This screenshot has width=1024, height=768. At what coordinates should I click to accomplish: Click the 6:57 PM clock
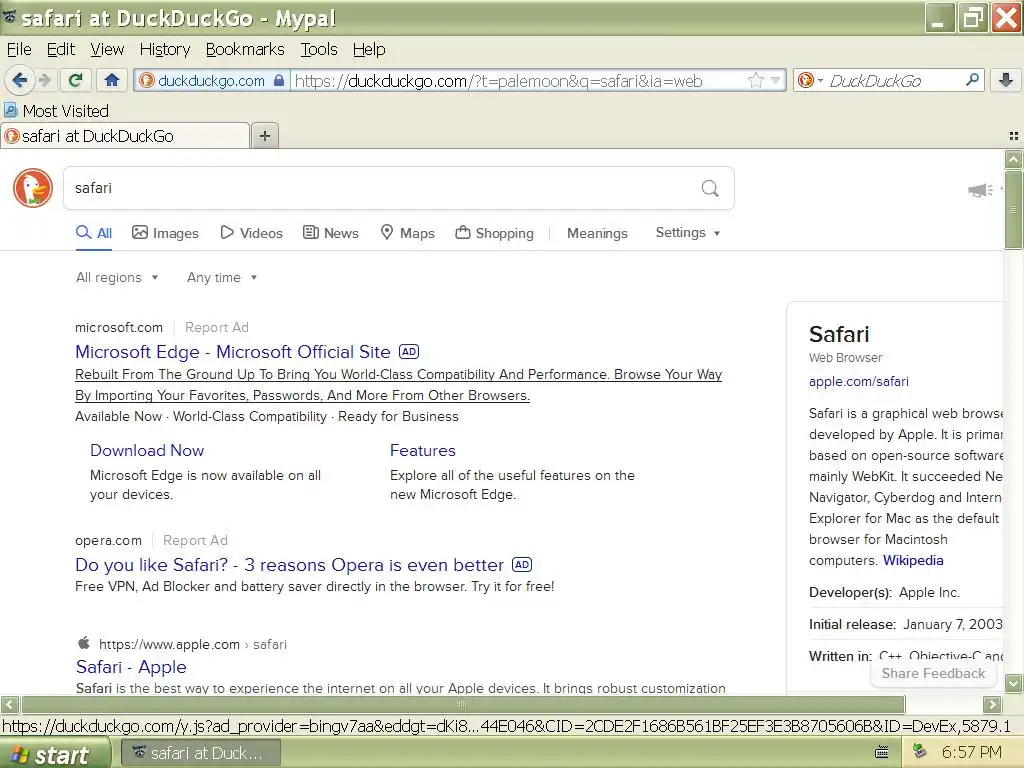coord(972,752)
